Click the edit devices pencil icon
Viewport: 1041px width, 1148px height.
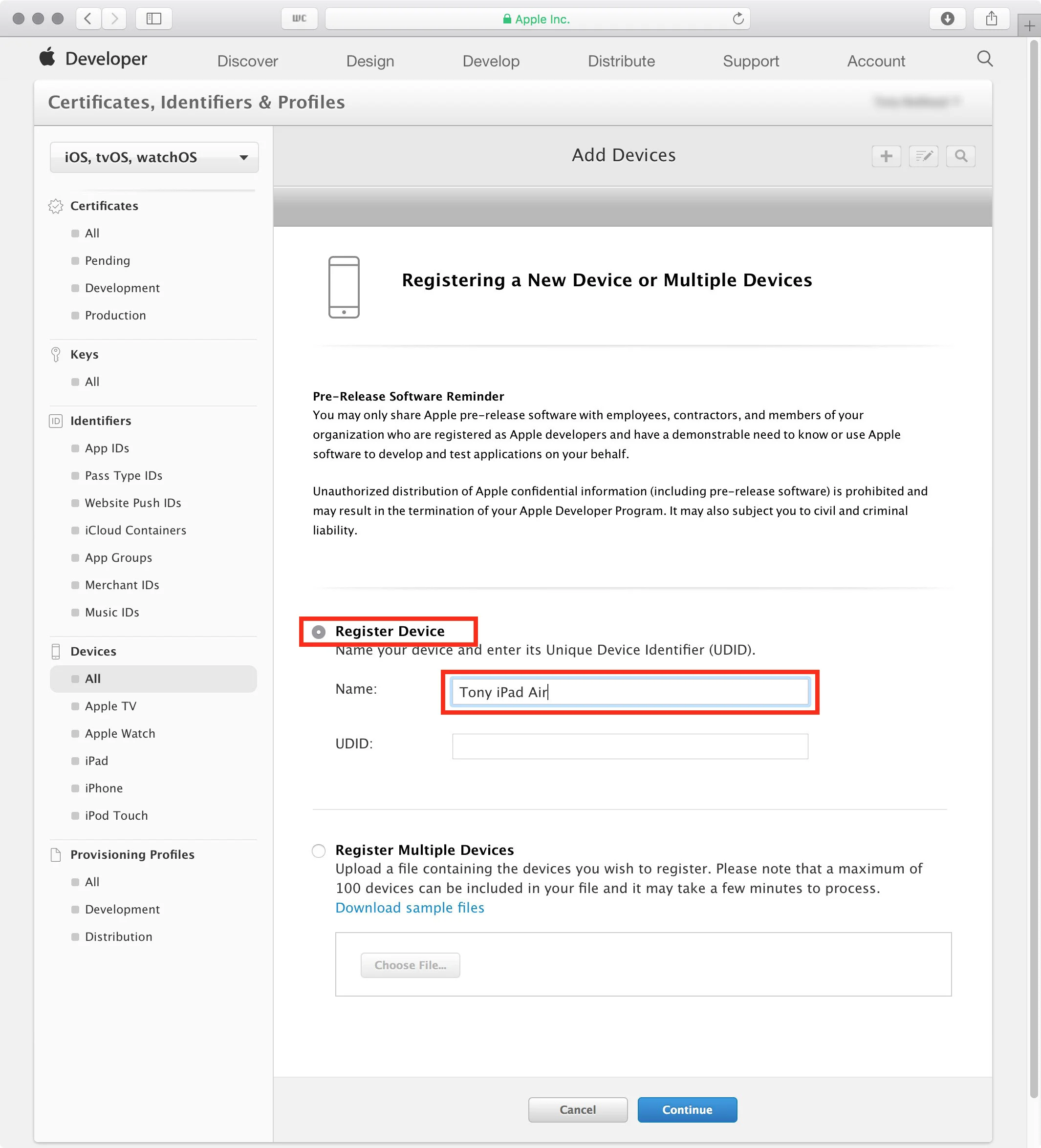(923, 156)
